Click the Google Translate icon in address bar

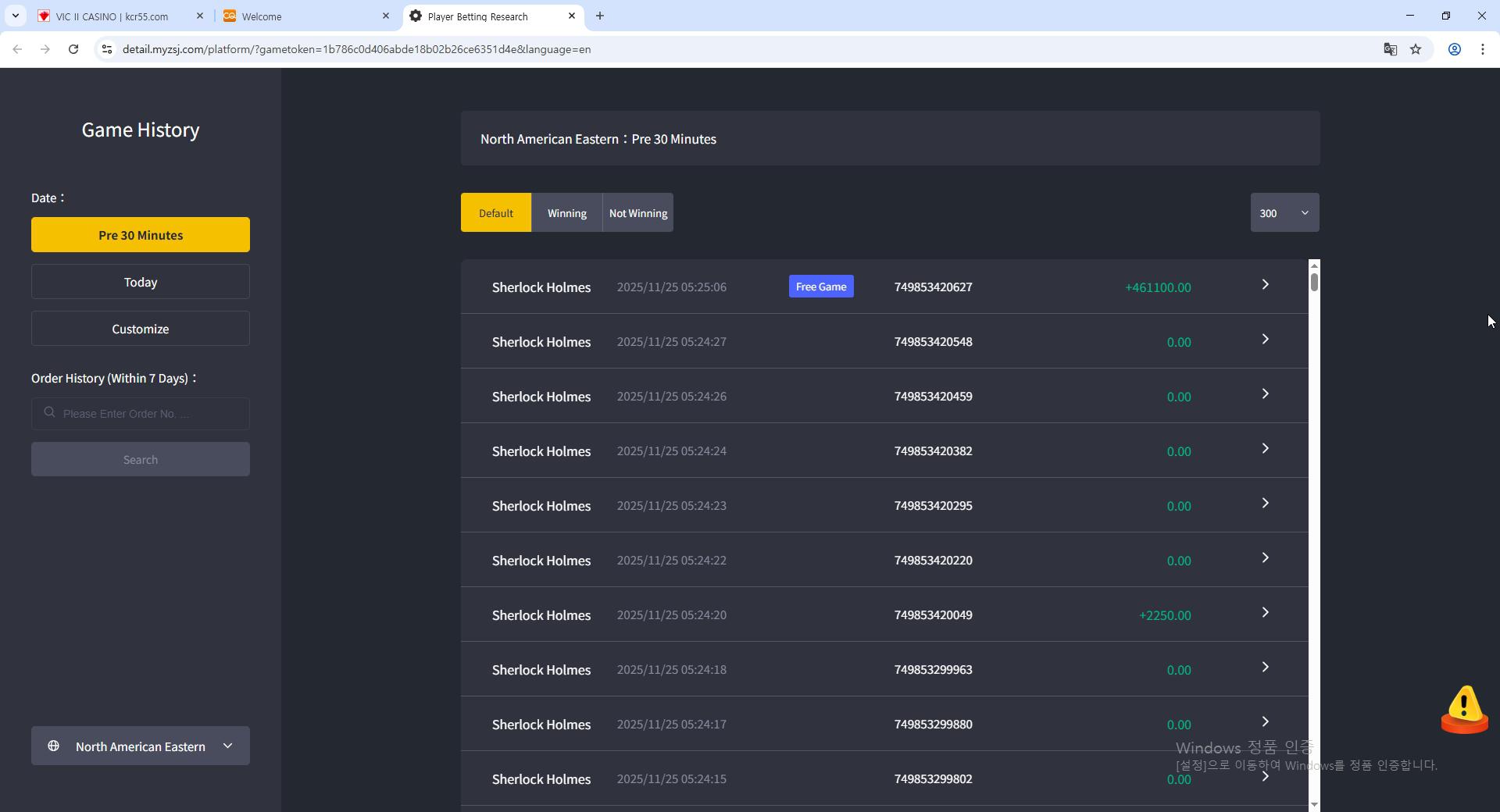[1390, 49]
